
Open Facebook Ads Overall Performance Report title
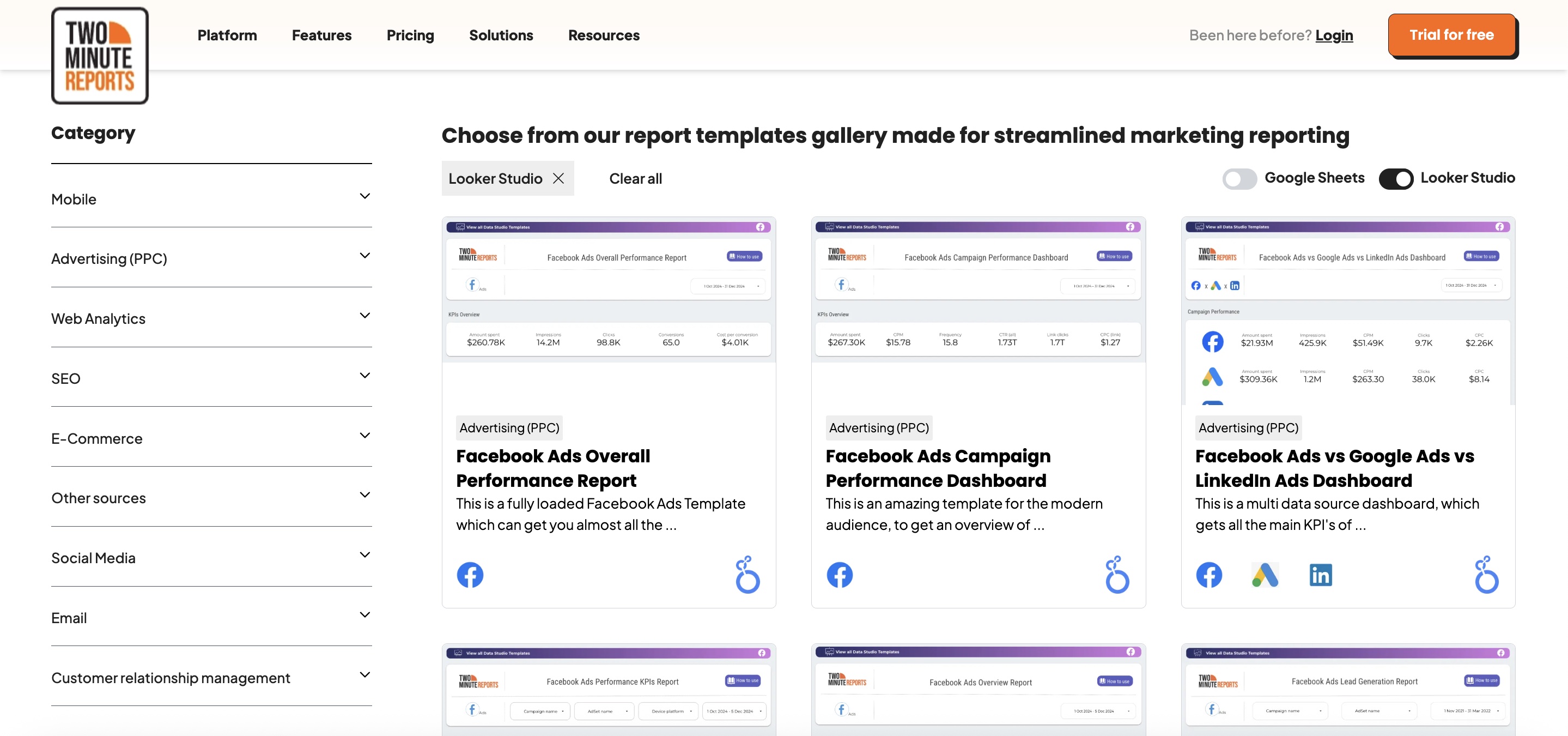point(552,468)
